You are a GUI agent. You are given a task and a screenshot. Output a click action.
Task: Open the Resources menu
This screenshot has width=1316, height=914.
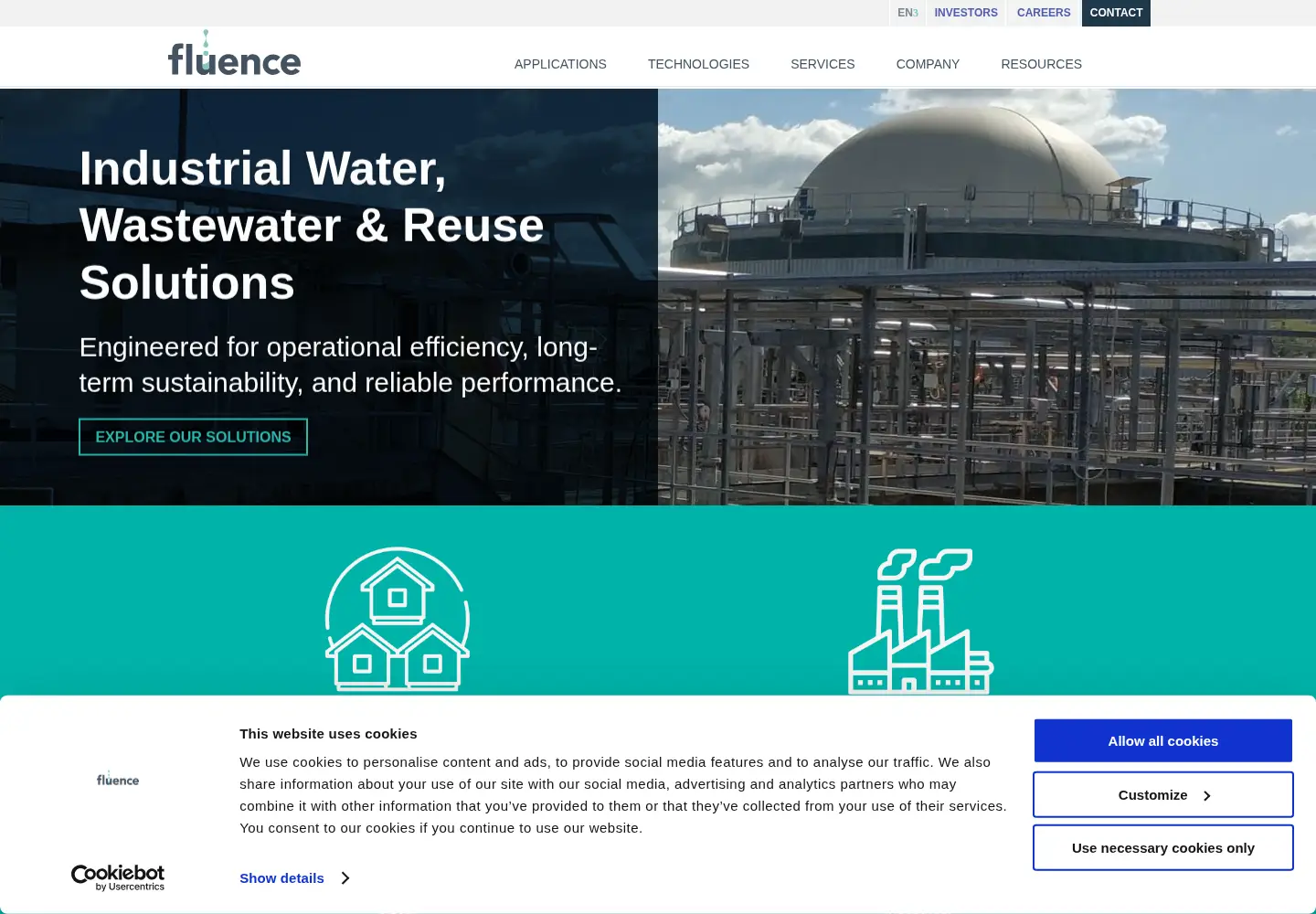click(x=1041, y=64)
